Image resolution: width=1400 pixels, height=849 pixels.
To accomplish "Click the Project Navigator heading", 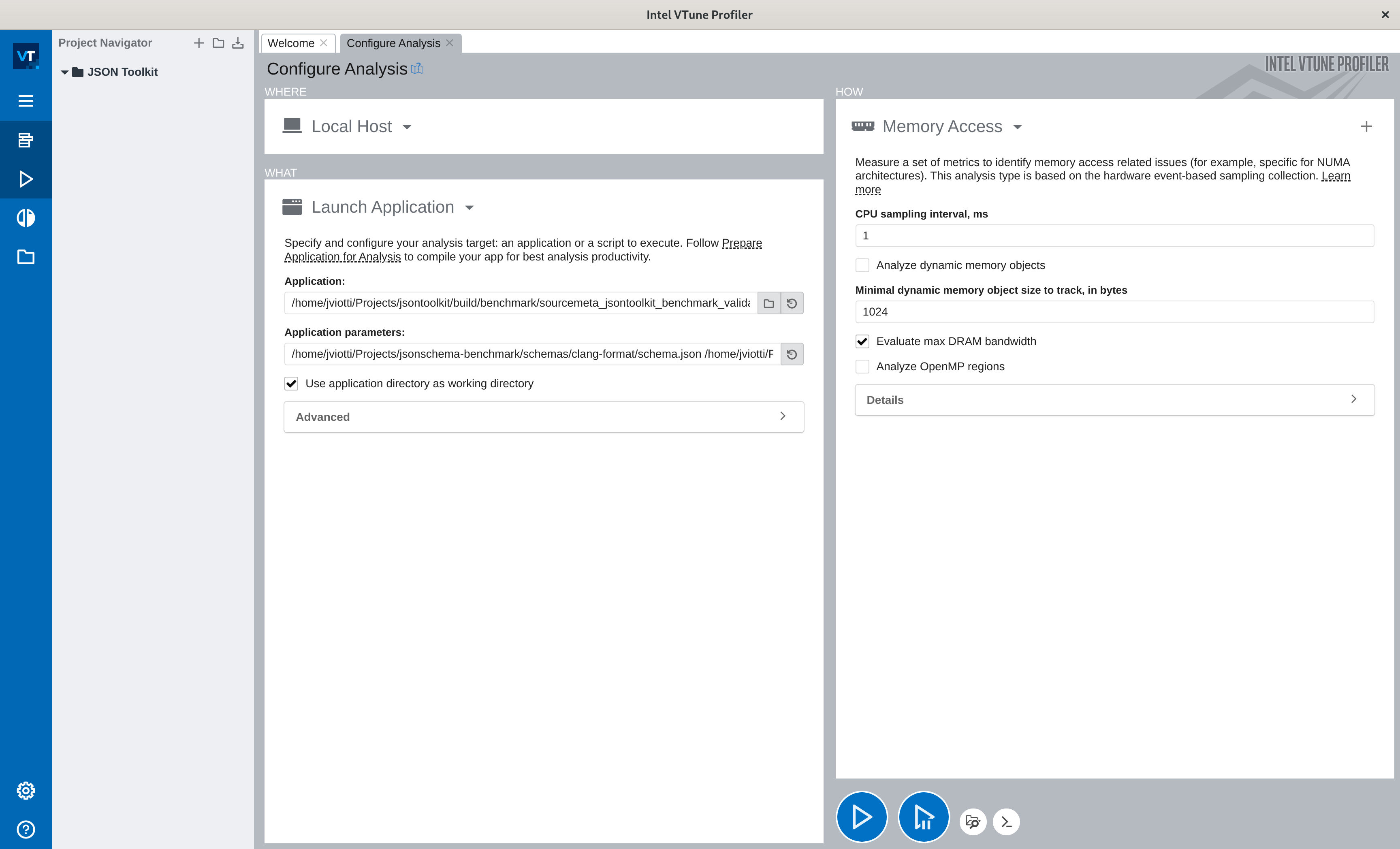I will pyautogui.click(x=105, y=43).
